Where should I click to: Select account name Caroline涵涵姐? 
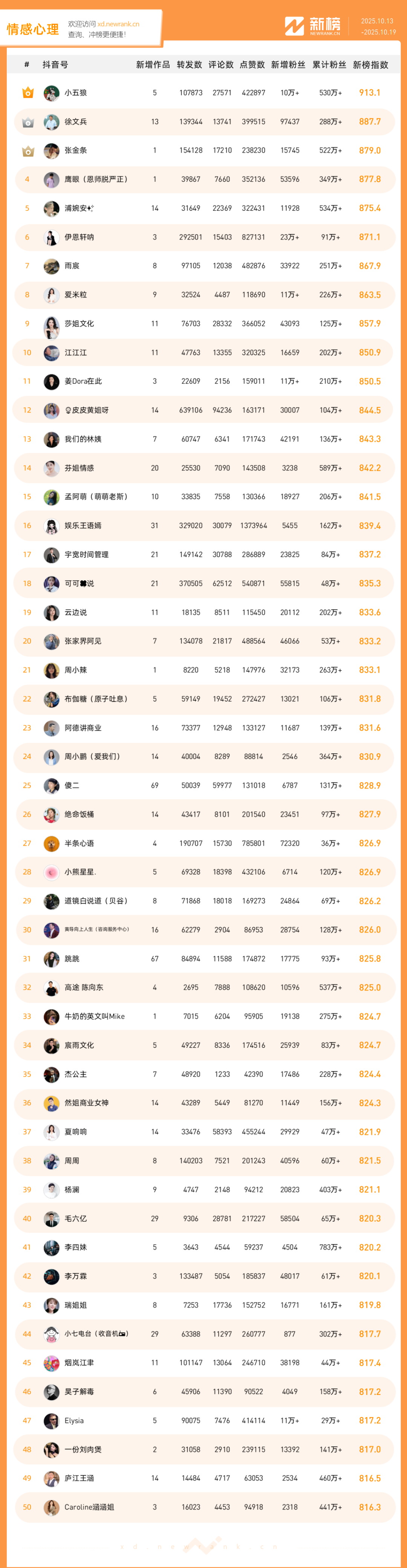pyautogui.click(x=89, y=1507)
